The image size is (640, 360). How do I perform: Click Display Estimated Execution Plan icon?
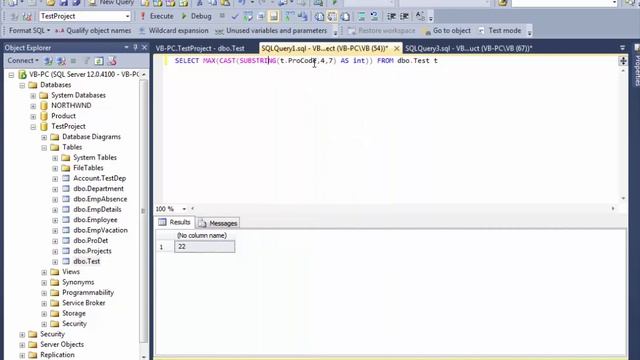pos(248,16)
